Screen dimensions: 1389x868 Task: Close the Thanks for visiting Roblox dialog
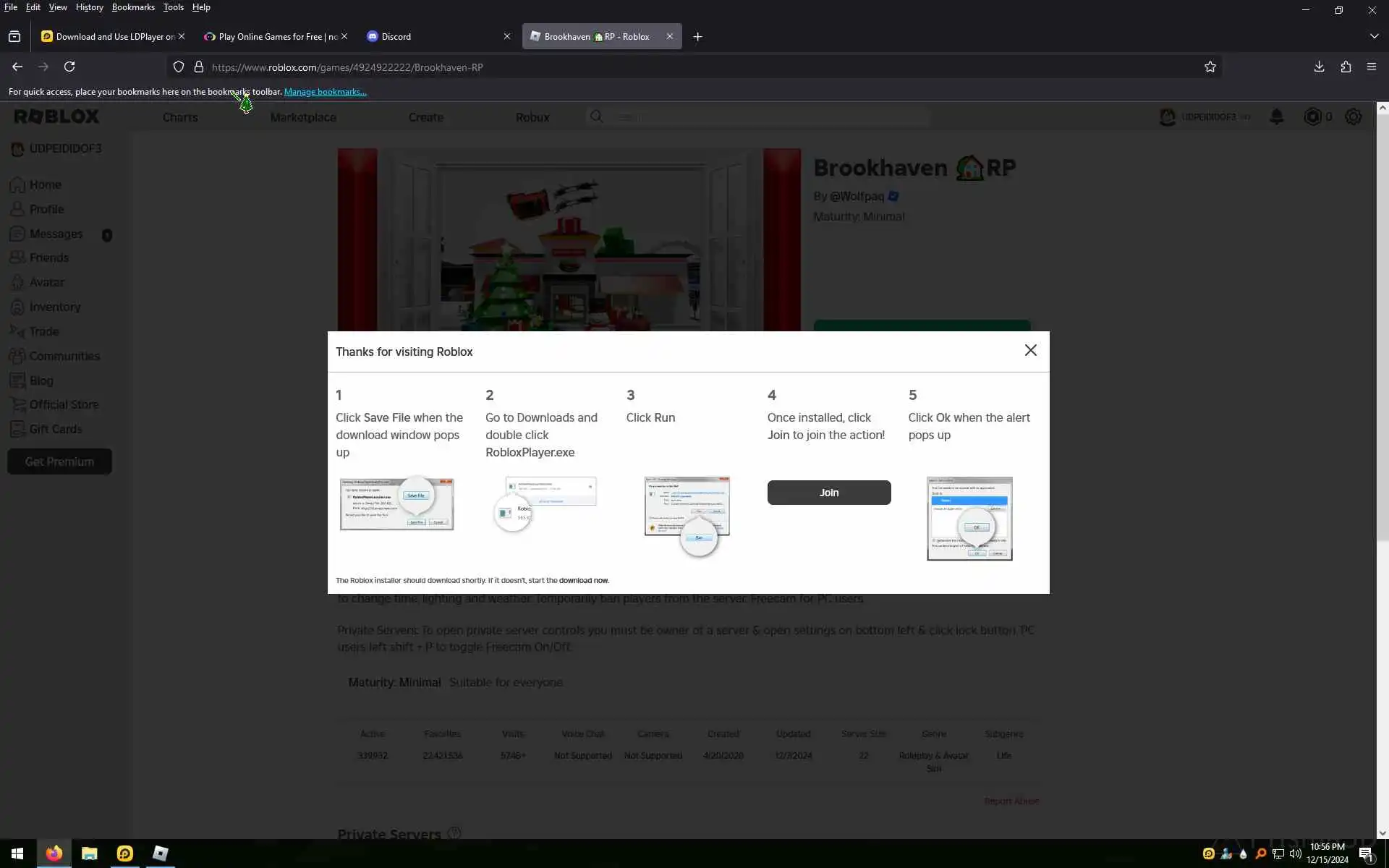(1030, 350)
